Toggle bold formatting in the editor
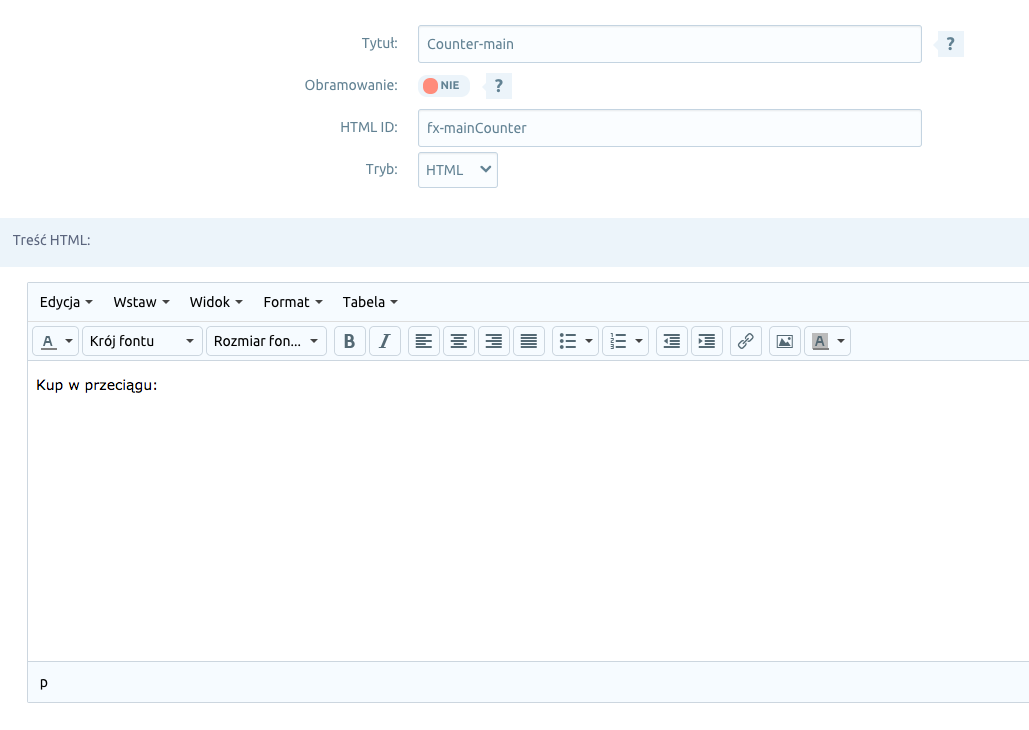 coord(349,341)
